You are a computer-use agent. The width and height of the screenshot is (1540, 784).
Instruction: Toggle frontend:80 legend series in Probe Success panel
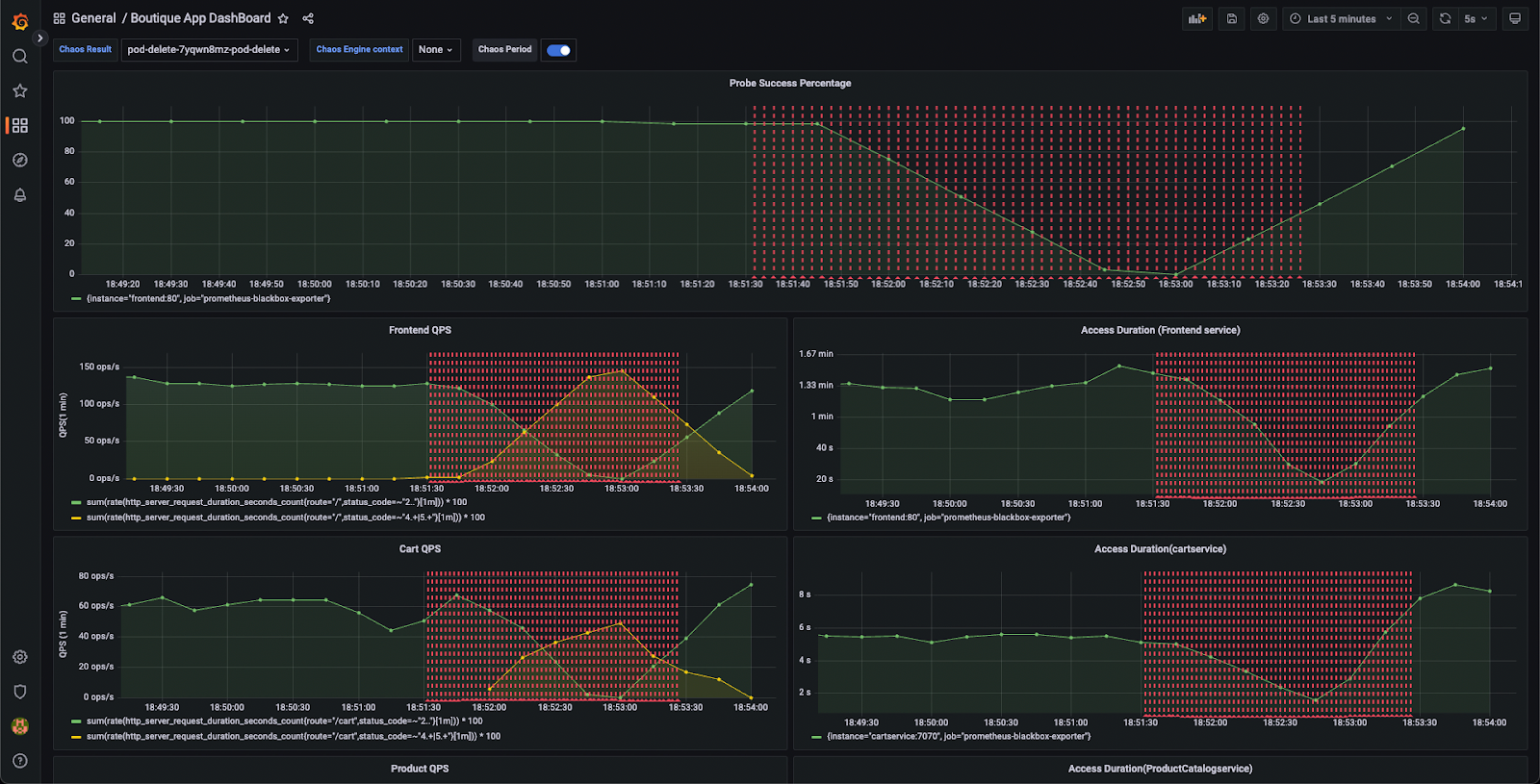208,299
